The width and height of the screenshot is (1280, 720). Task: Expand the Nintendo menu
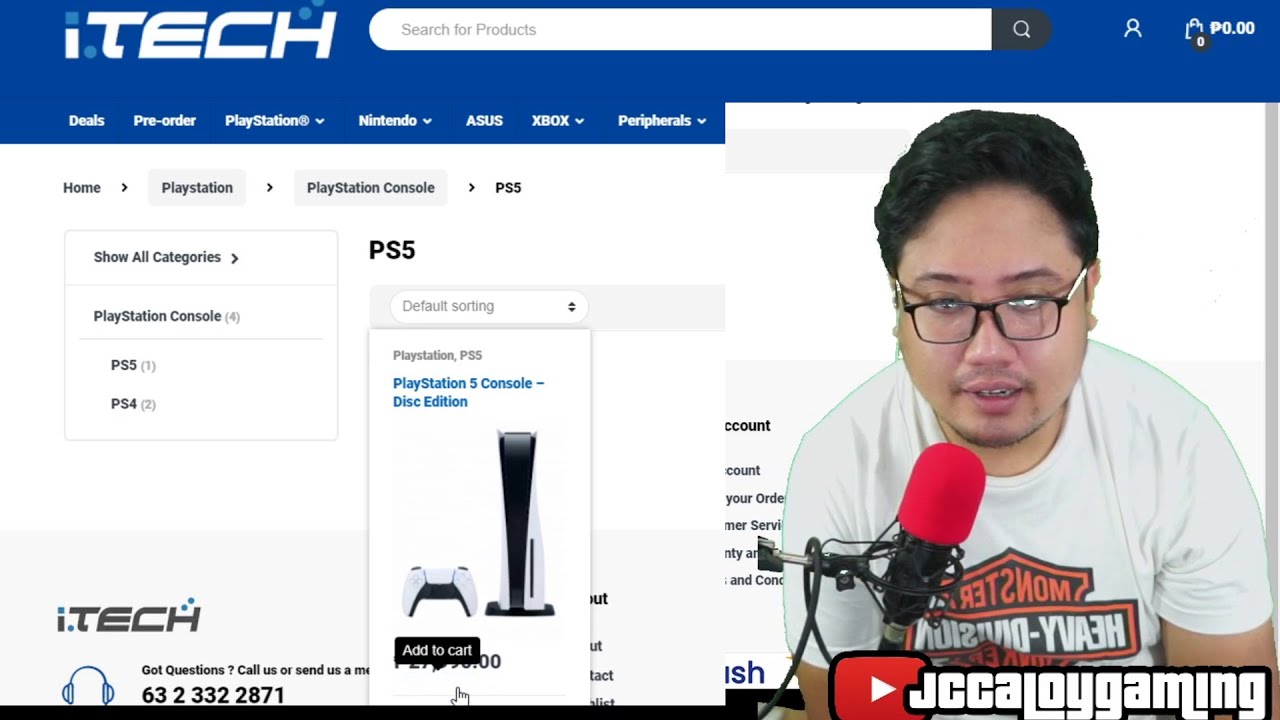[395, 120]
